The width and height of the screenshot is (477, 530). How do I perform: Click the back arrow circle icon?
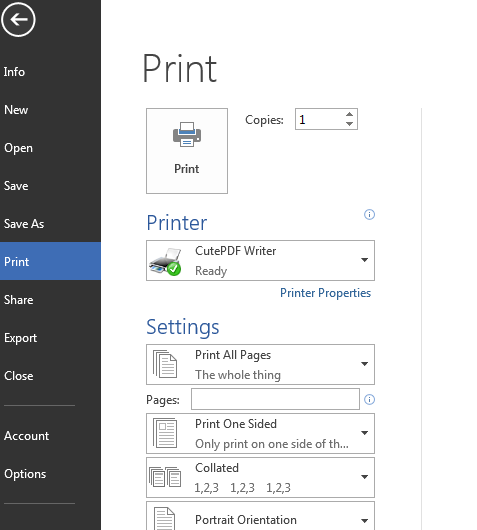click(18, 19)
